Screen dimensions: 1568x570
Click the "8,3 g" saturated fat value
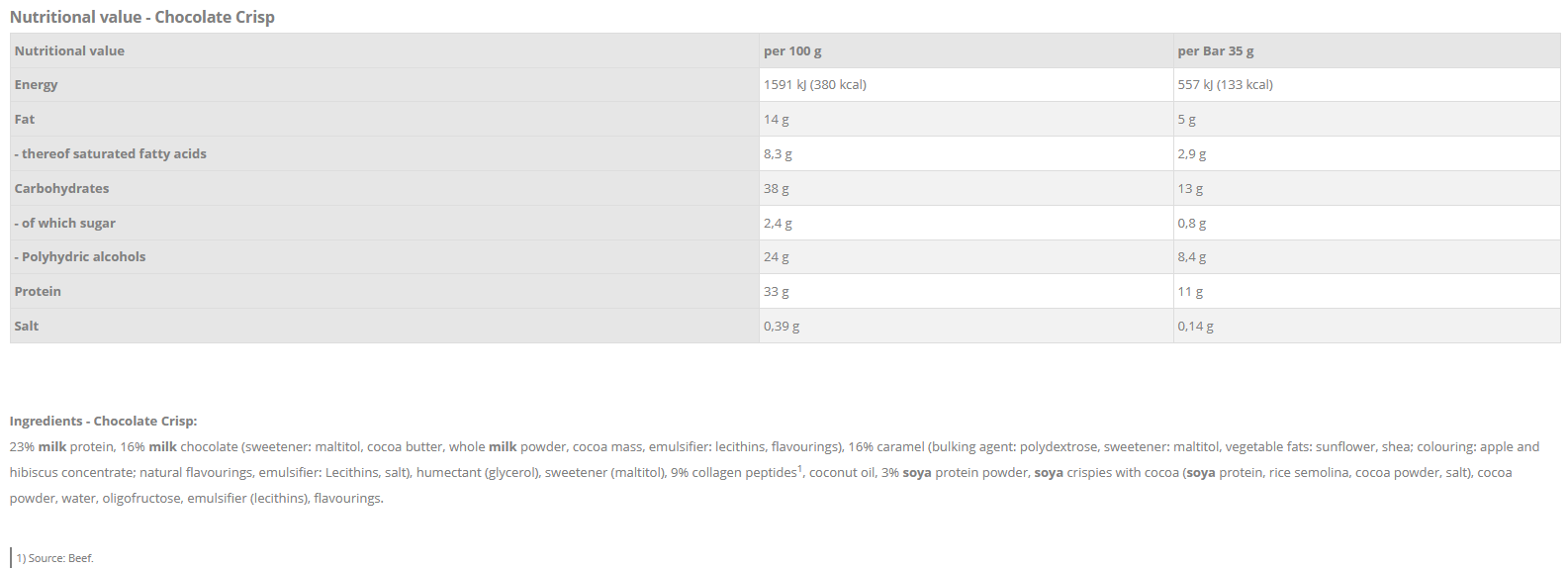coord(778,154)
